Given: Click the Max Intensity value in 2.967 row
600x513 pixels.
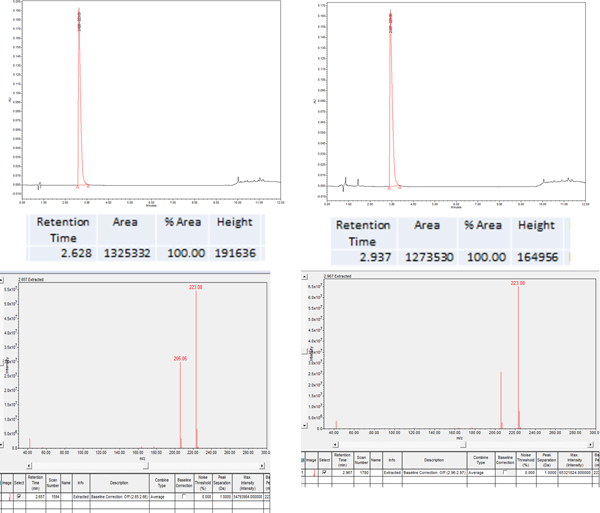Looking at the screenshot, I should (x=574, y=473).
